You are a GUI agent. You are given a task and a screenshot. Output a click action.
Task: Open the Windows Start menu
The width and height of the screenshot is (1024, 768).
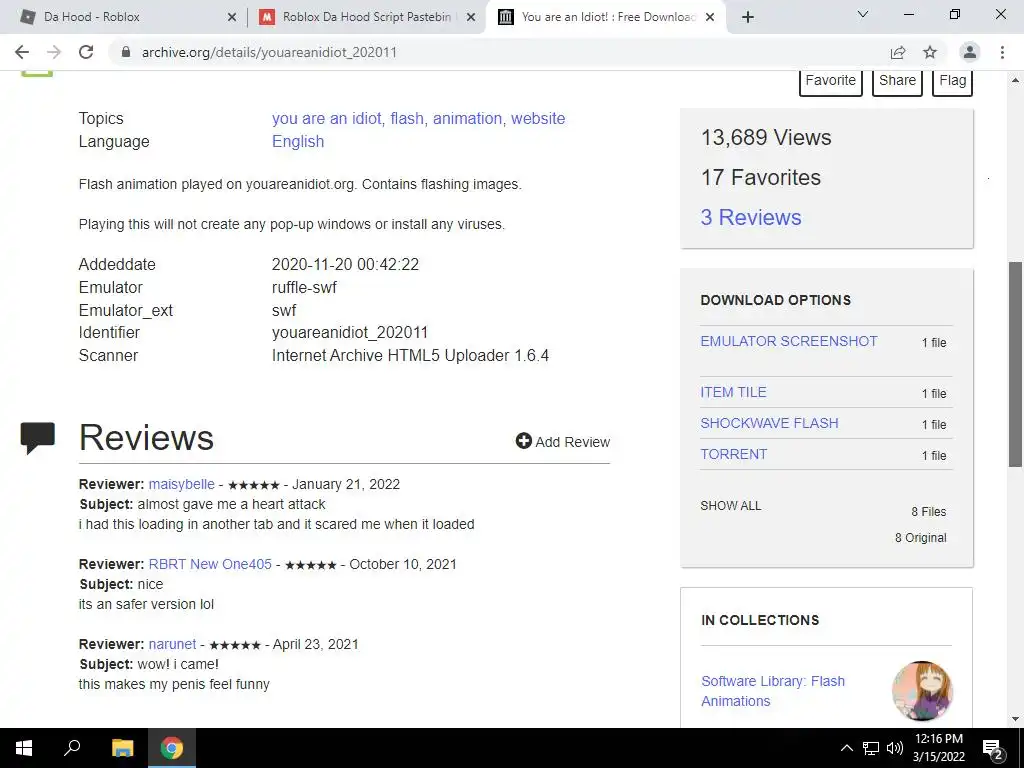[x=24, y=748]
